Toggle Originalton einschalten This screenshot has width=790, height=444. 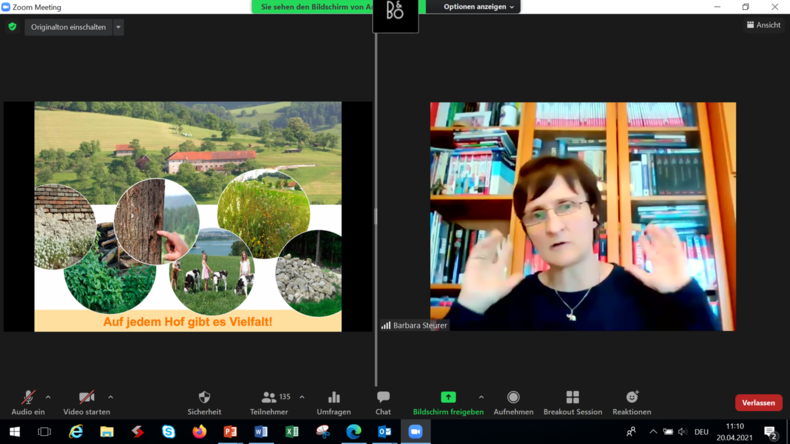click(68, 27)
